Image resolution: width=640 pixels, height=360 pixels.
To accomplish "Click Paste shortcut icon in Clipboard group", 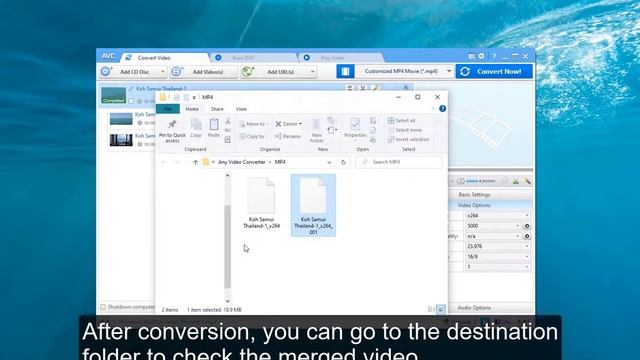I will click(x=228, y=140).
